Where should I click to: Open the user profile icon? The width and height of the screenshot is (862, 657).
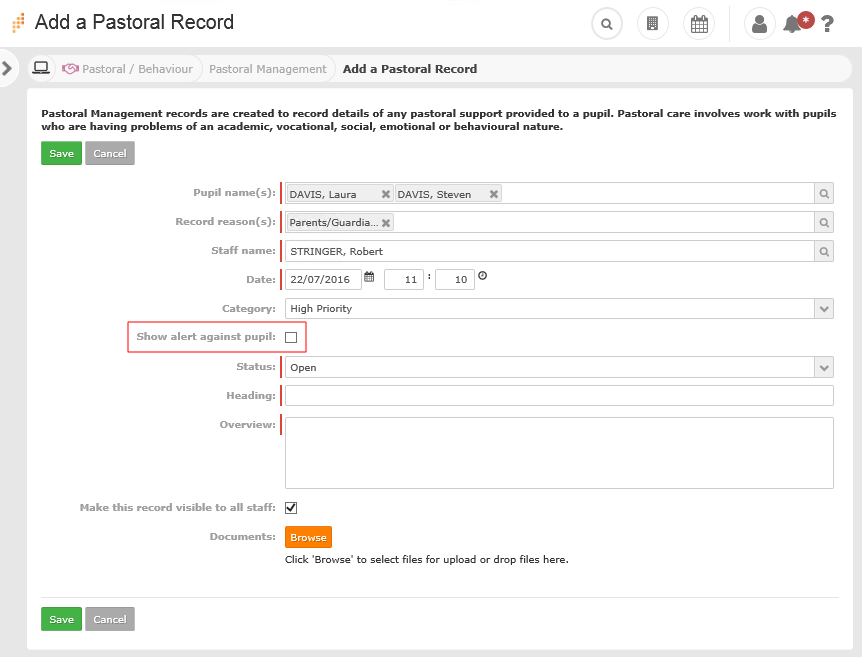(759, 24)
